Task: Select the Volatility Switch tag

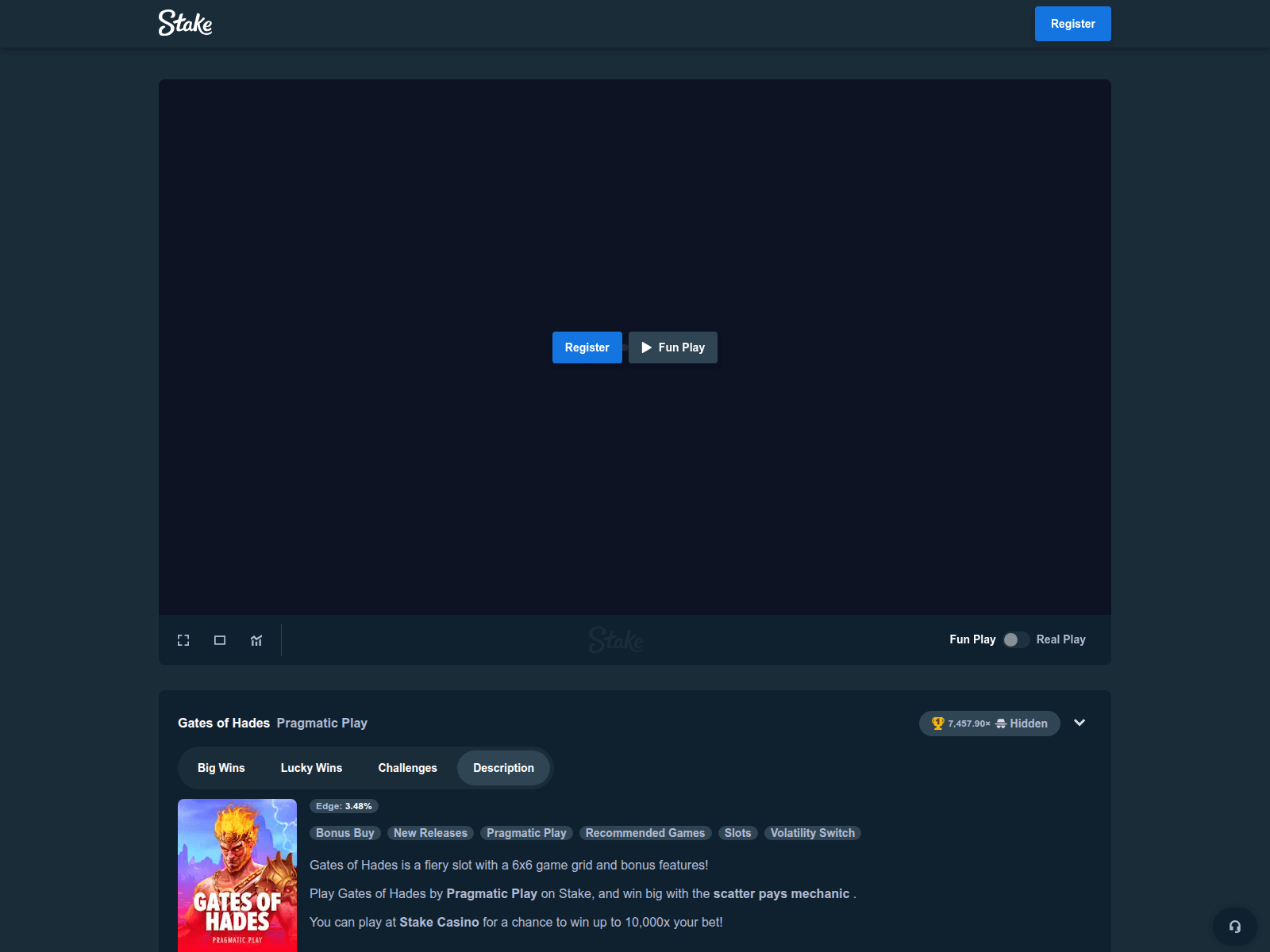Action: point(812,833)
